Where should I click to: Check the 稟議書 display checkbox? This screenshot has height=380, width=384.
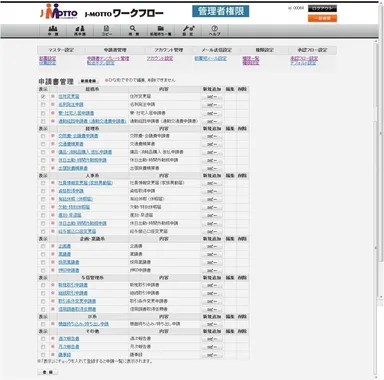coord(43,254)
